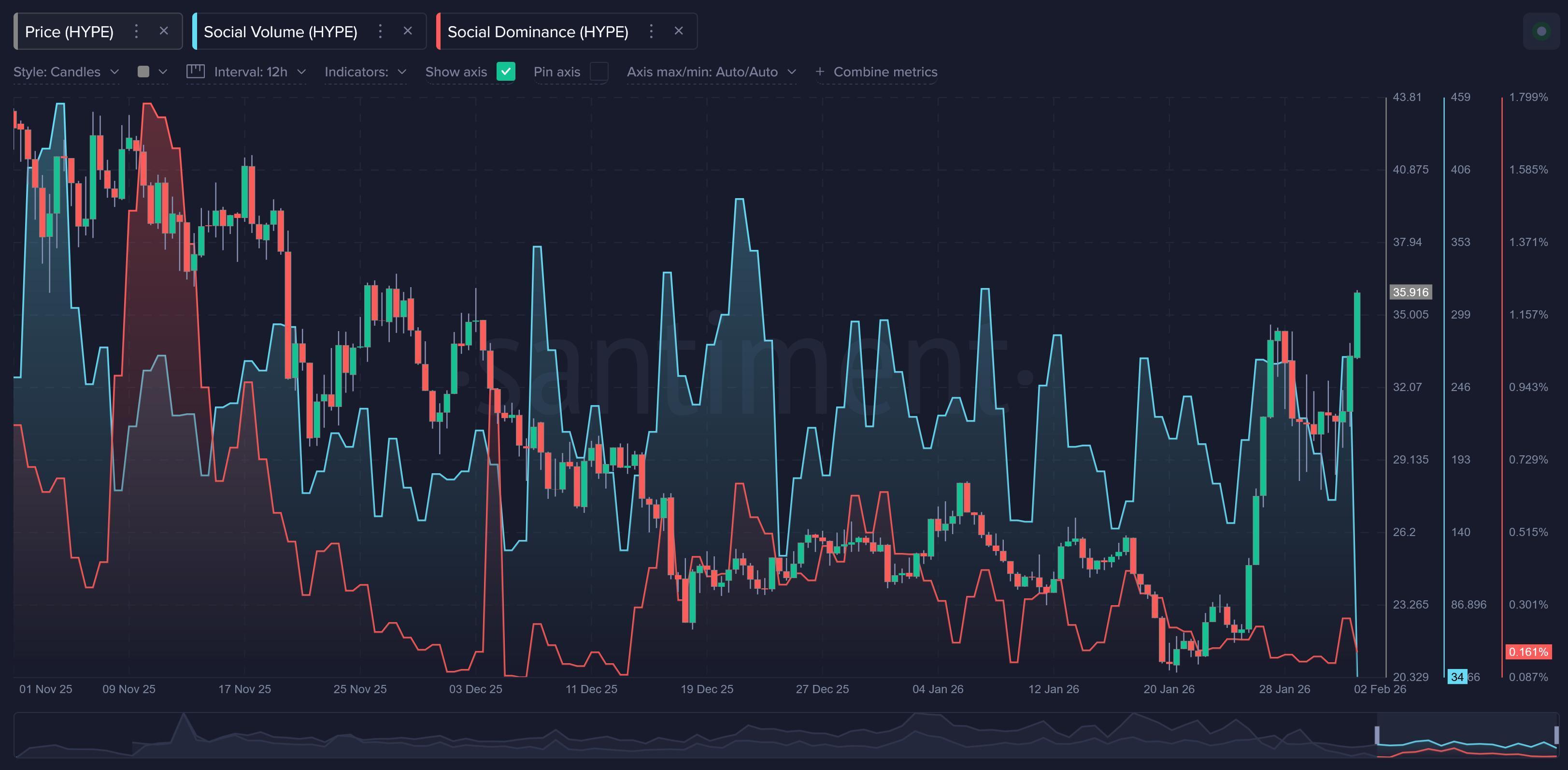The width and height of the screenshot is (1568, 770).
Task: Close the Social Volume (HYPE) metric
Action: [408, 31]
